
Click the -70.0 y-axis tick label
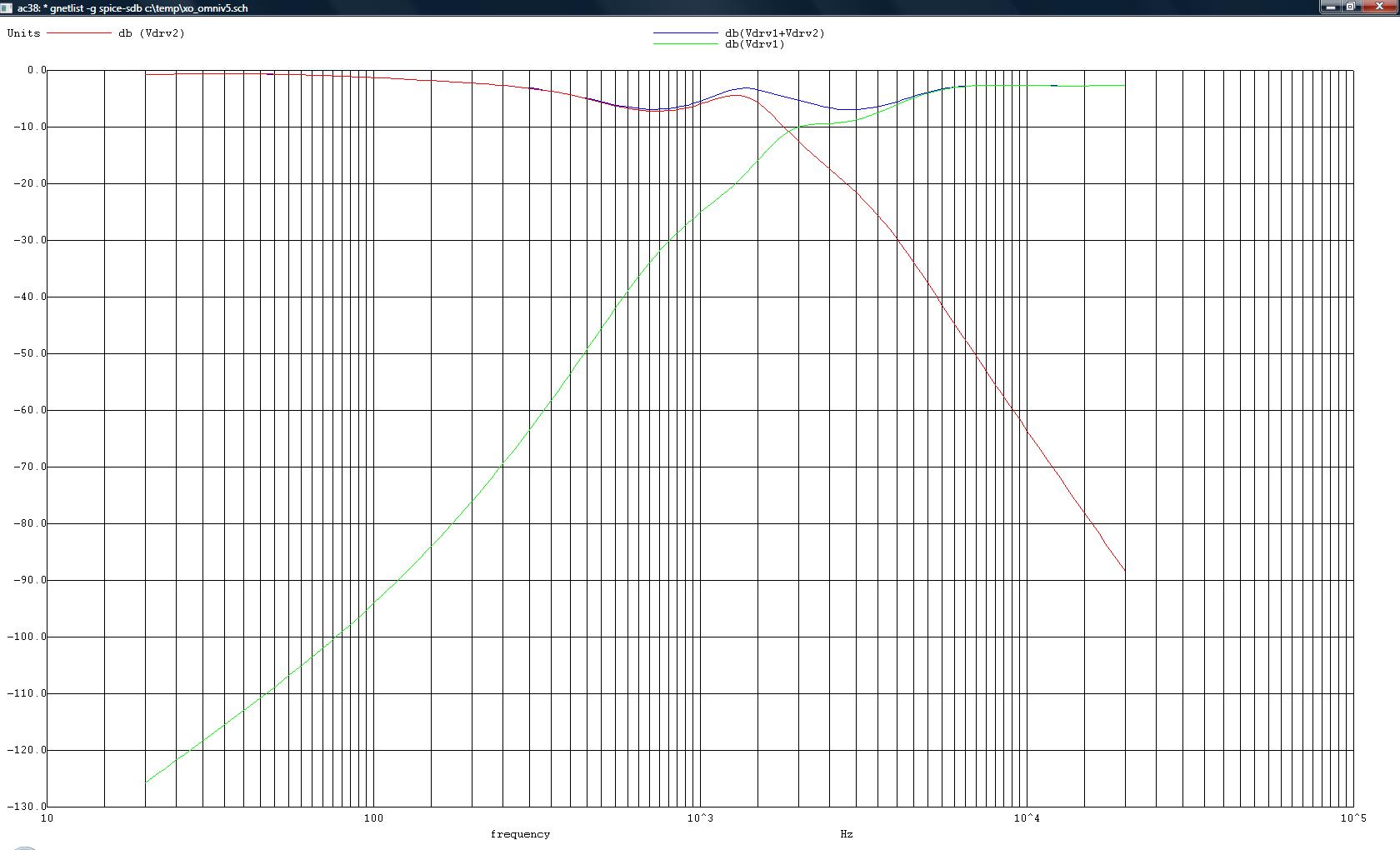click(30, 467)
